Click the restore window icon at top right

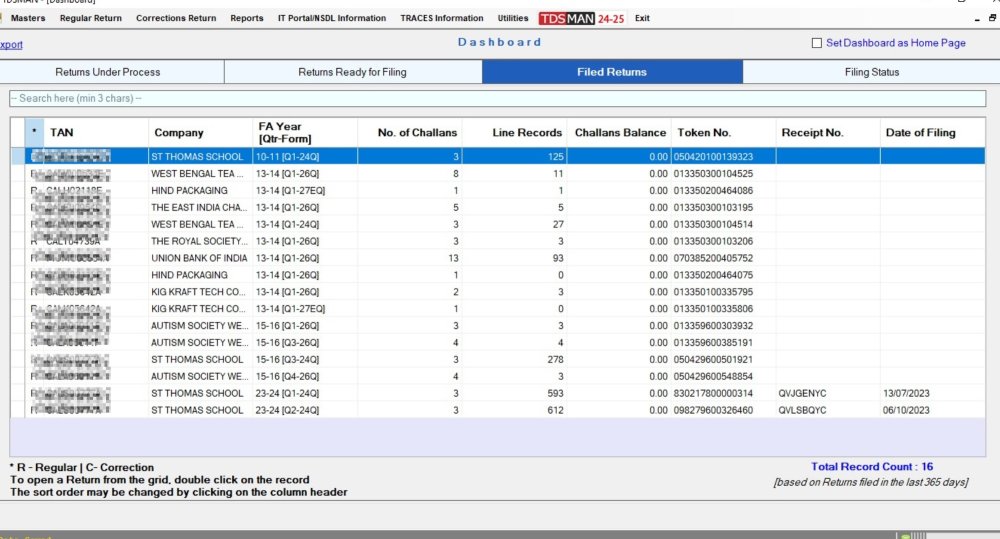coord(992,18)
